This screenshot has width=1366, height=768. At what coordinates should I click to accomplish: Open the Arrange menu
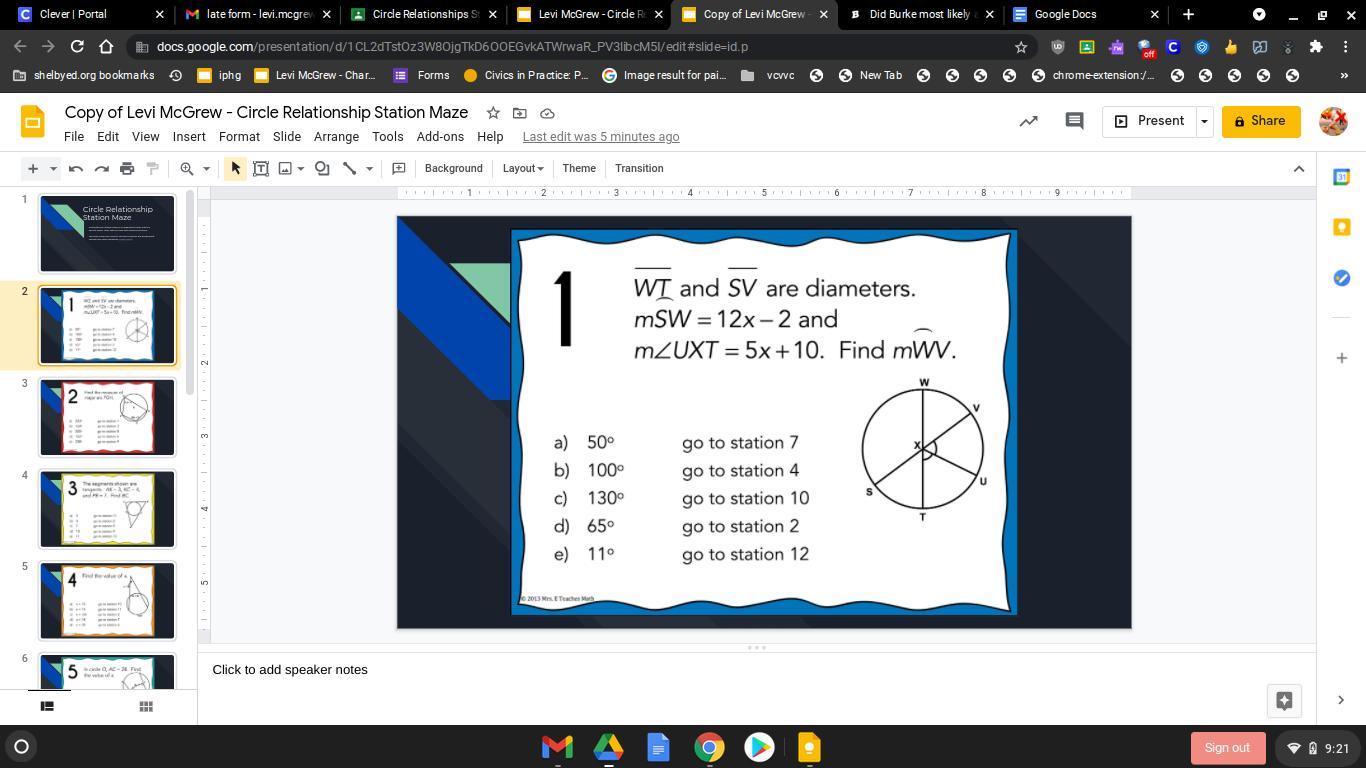point(336,137)
